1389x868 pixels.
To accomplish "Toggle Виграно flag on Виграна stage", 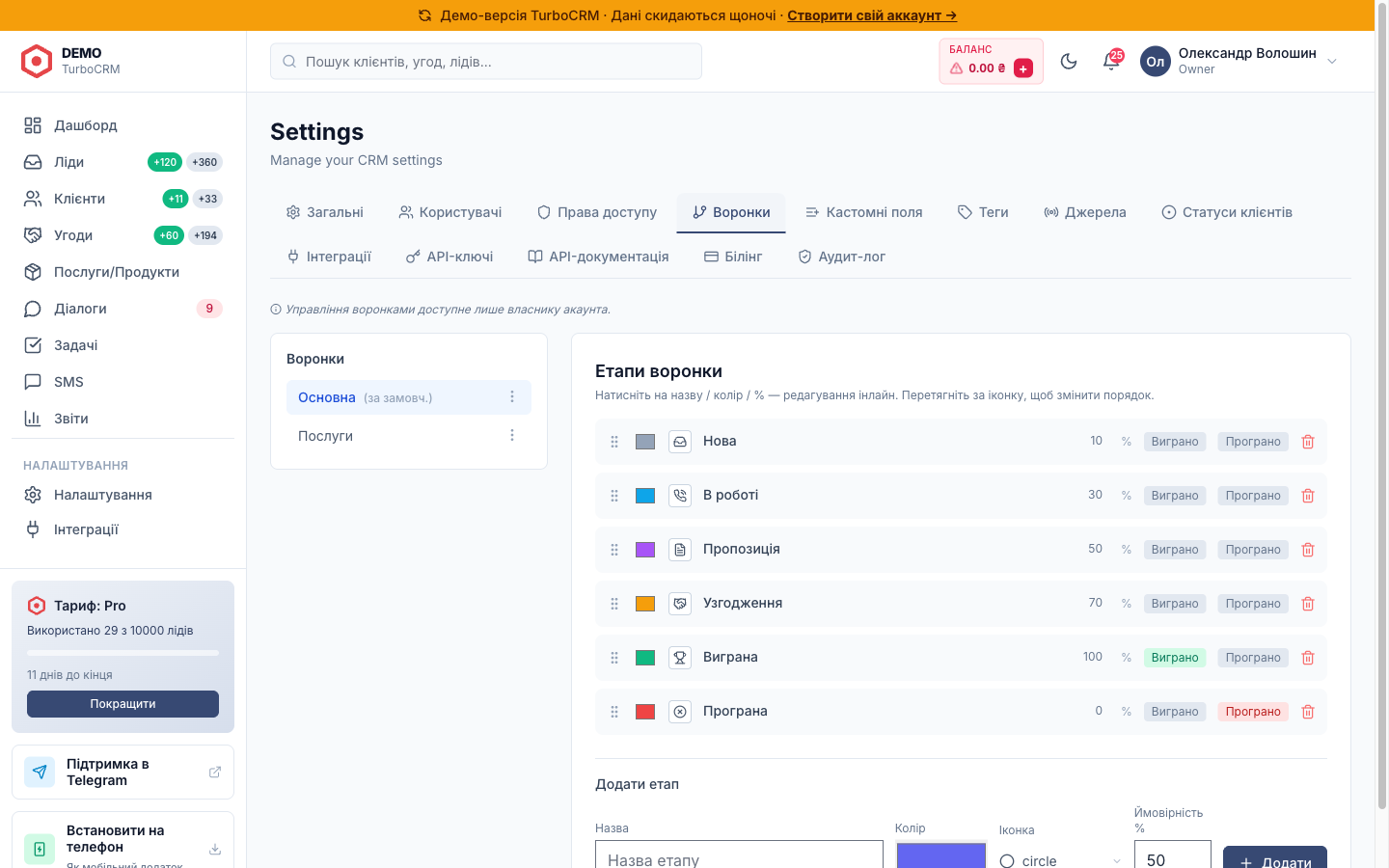I will pos(1175,658).
